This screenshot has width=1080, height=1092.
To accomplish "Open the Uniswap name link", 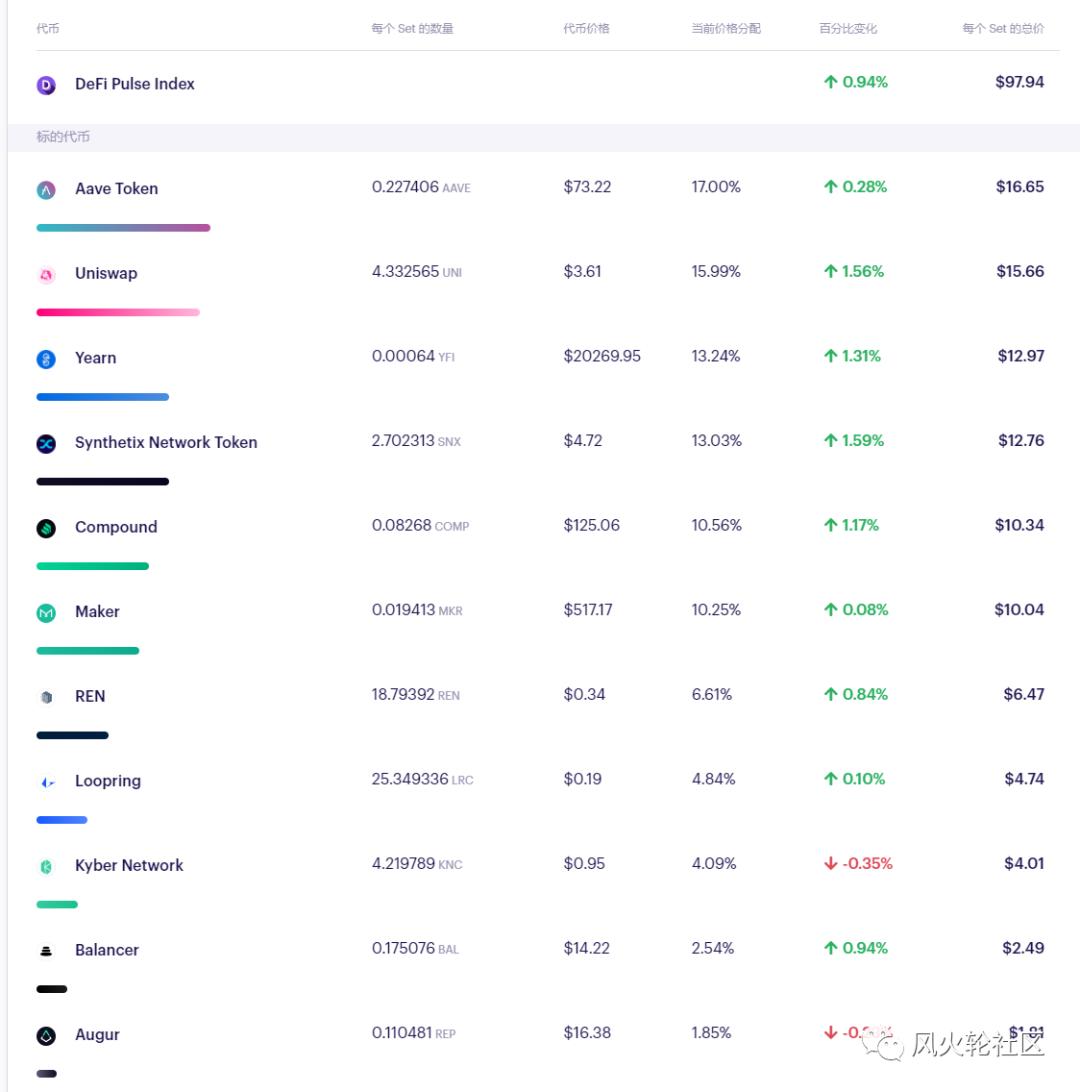I will [x=106, y=273].
